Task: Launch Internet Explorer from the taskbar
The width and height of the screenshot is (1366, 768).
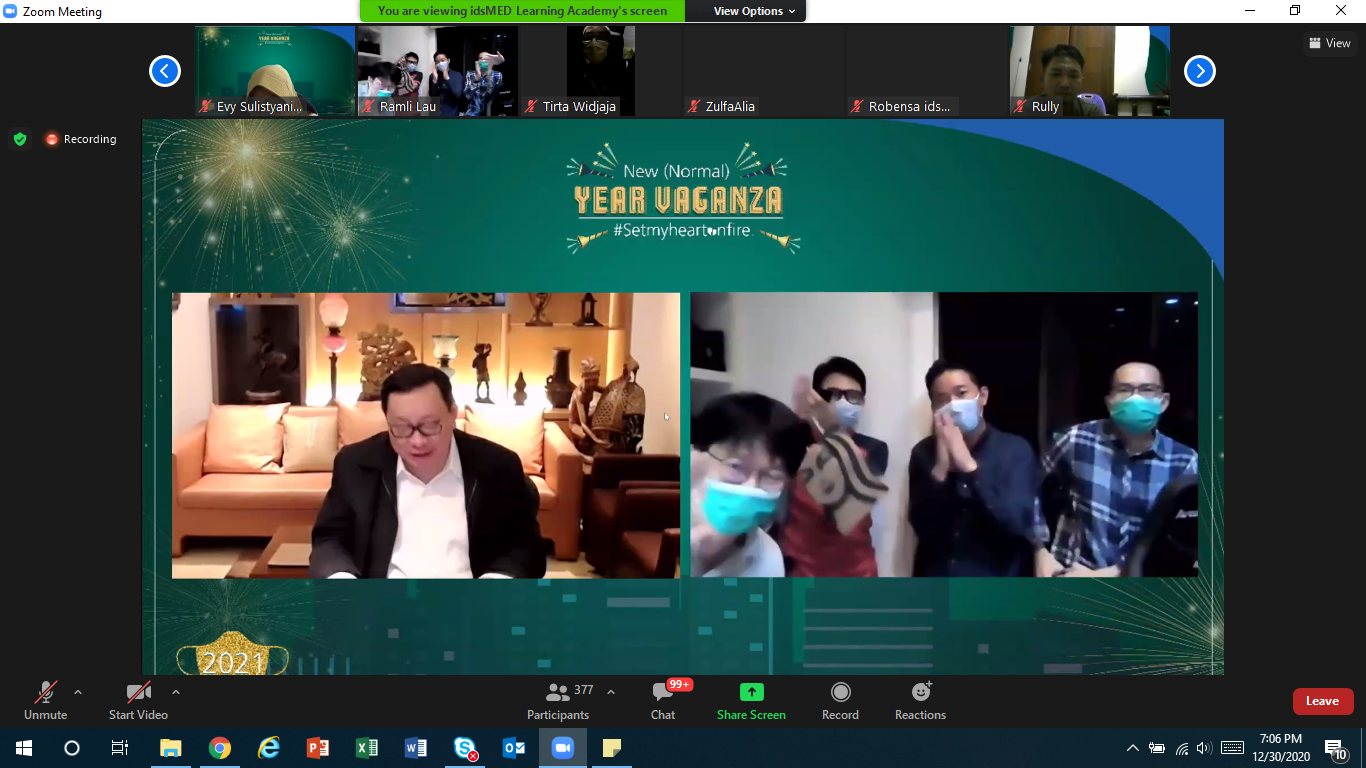Action: click(269, 747)
